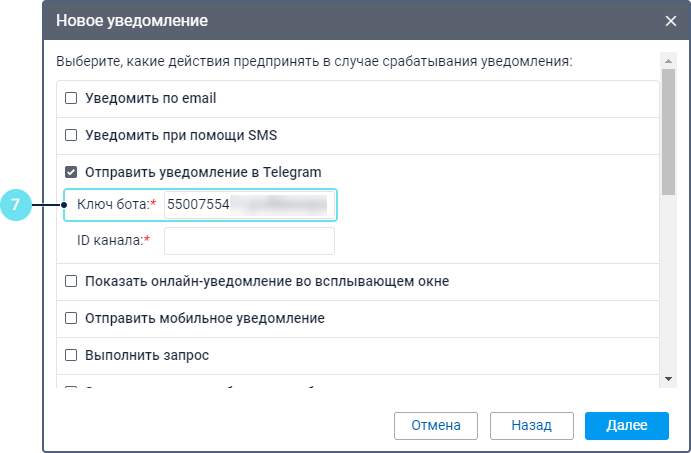Viewport: 691px width, 453px height.
Task: Focus the Ключ бота input field
Action: (248, 204)
